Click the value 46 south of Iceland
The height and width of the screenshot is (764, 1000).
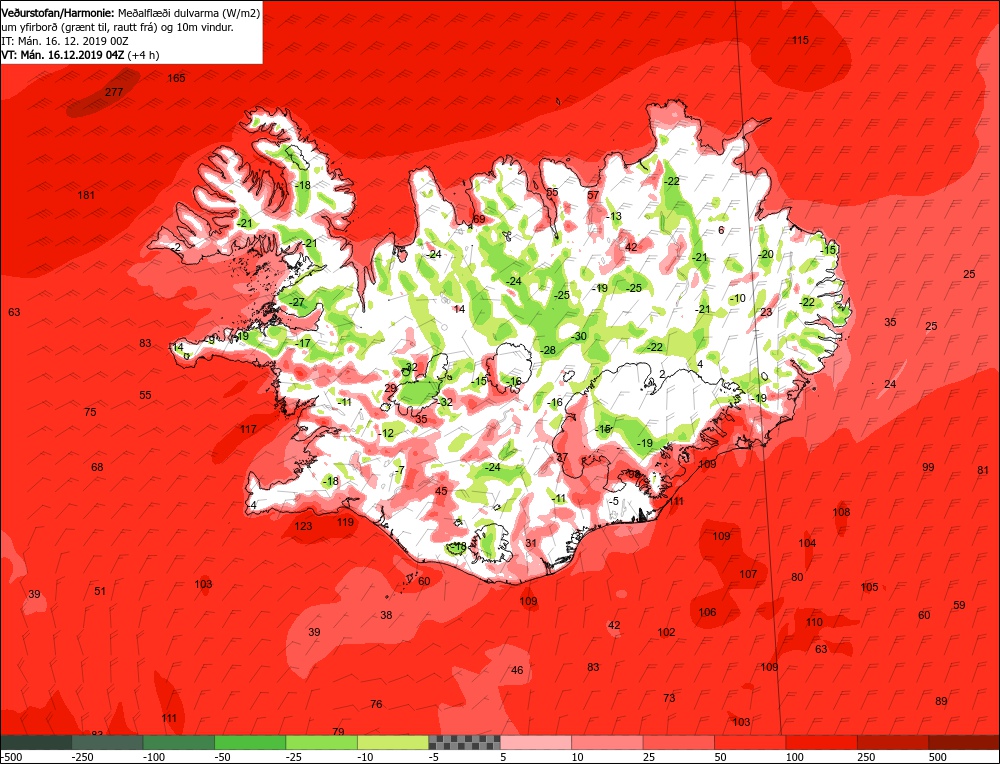pos(517,670)
